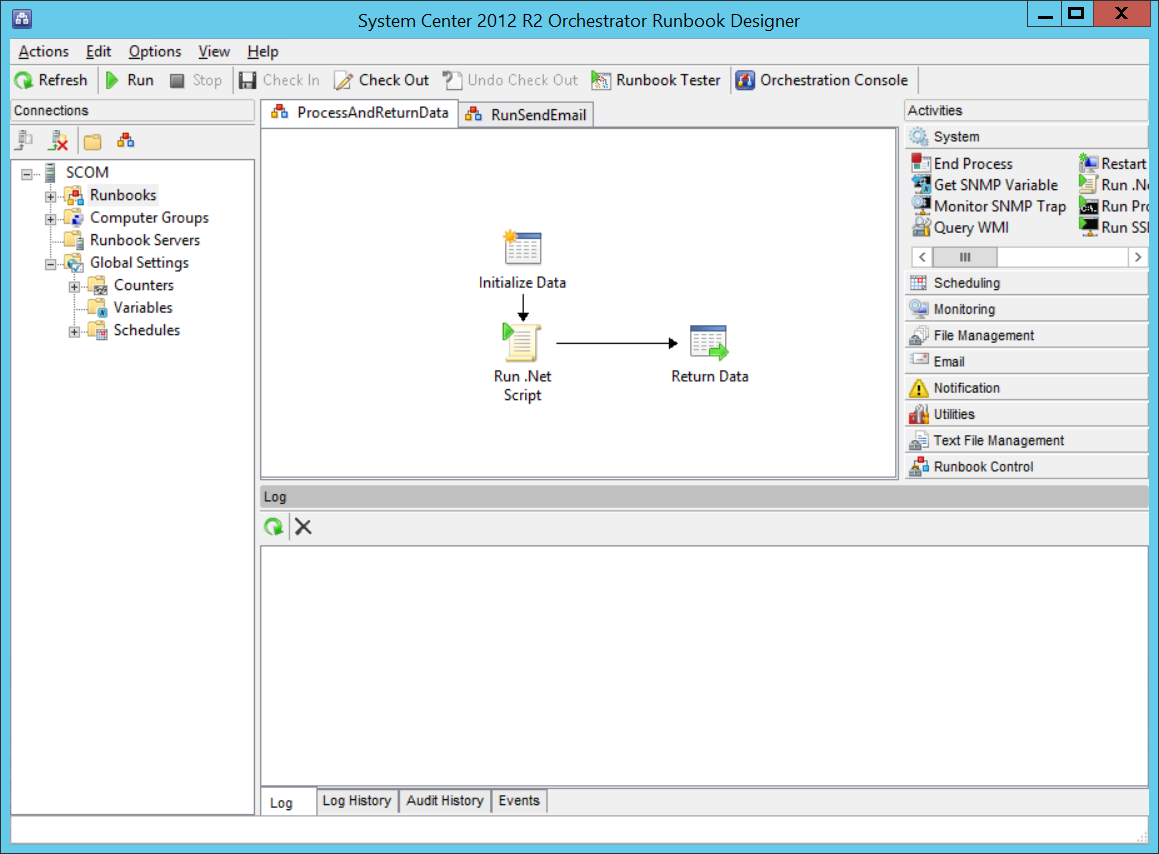
Task: Expand the Email activities category
Action: click(x=1026, y=362)
